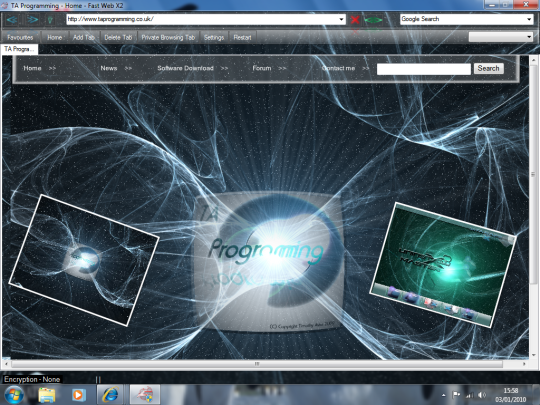Click the central TA Programming logo

click(269, 262)
